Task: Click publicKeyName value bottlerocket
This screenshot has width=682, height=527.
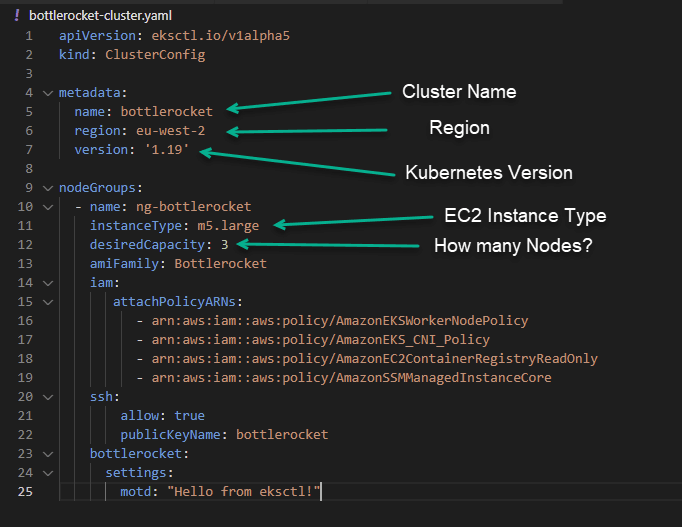Action: coord(282,435)
